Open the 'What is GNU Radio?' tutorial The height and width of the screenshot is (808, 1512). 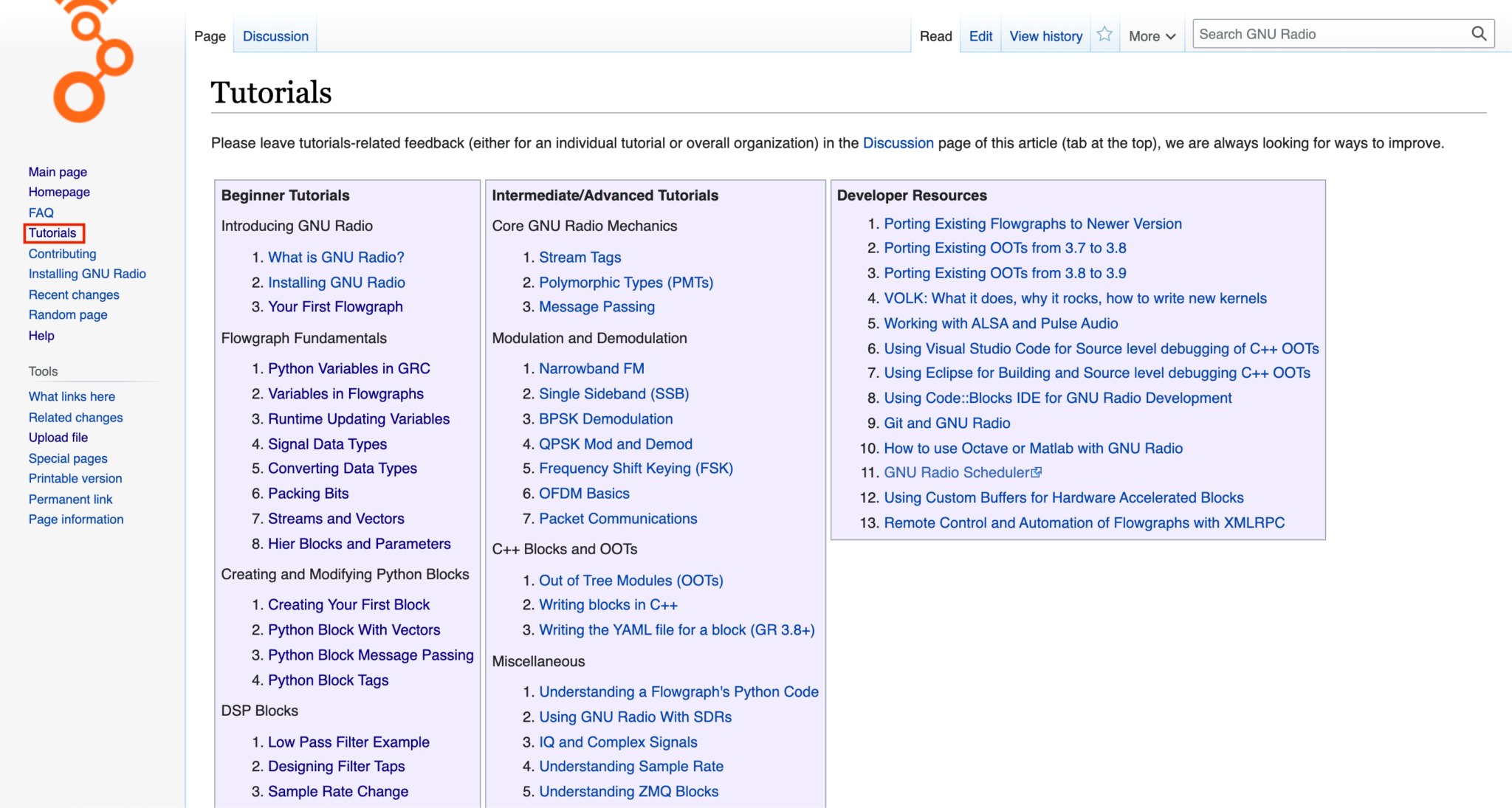(336, 258)
